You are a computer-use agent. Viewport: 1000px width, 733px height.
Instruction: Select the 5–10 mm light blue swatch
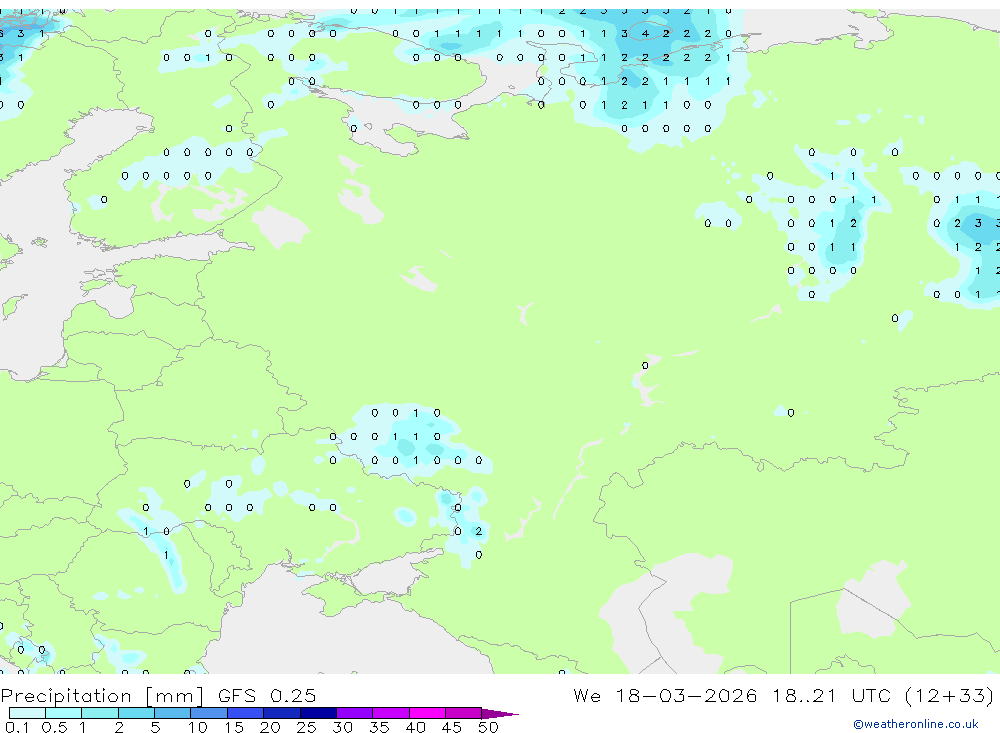173,713
